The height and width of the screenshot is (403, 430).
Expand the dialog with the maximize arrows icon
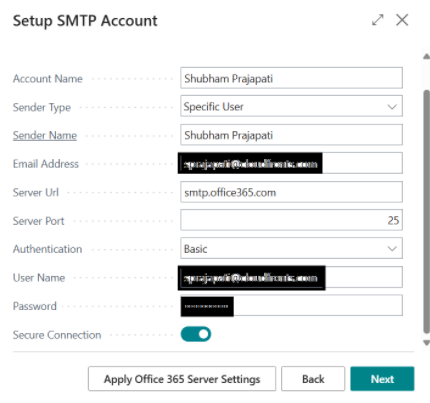(x=378, y=20)
